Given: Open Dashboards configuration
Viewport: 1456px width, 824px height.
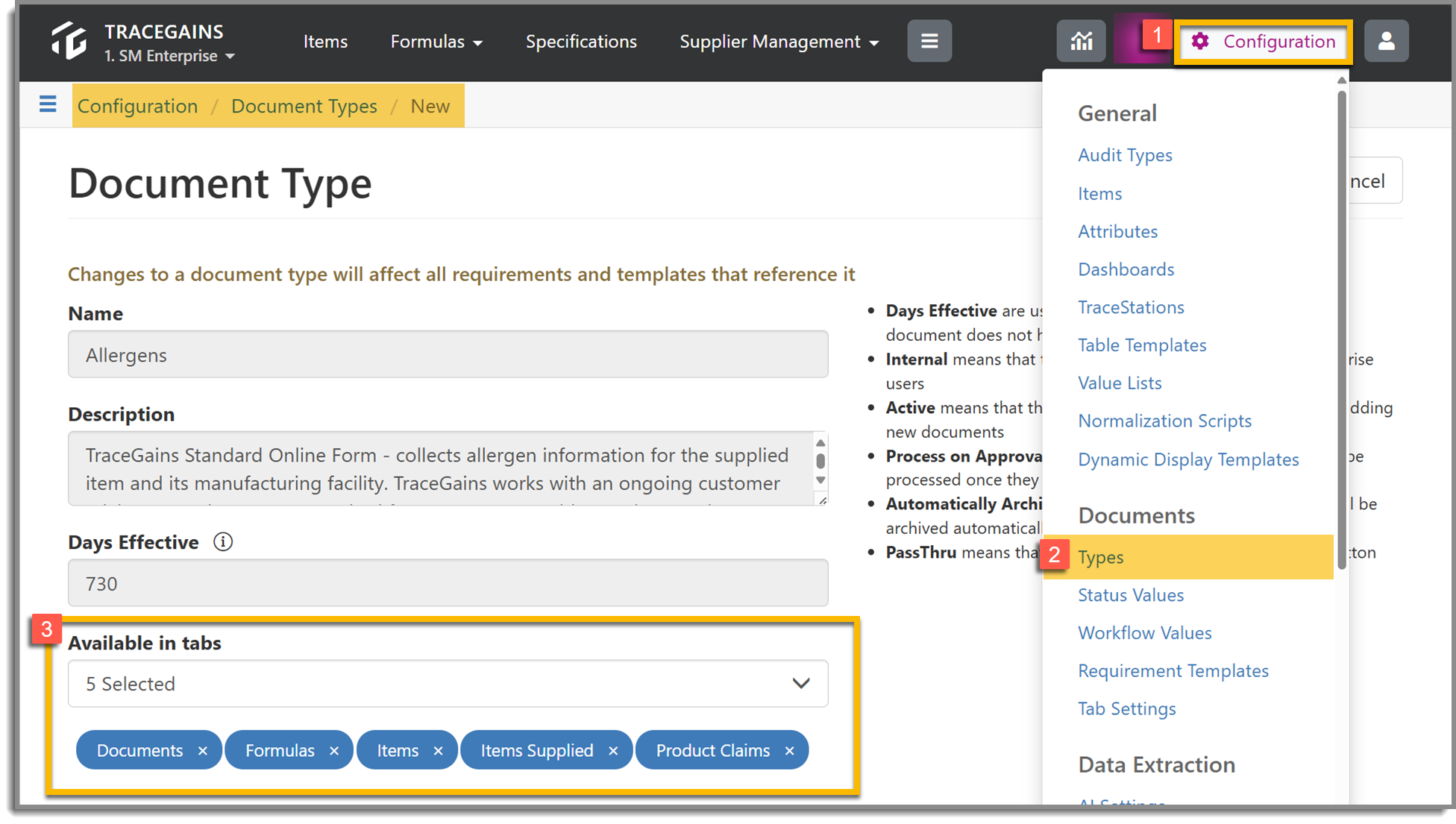Looking at the screenshot, I should (x=1126, y=270).
